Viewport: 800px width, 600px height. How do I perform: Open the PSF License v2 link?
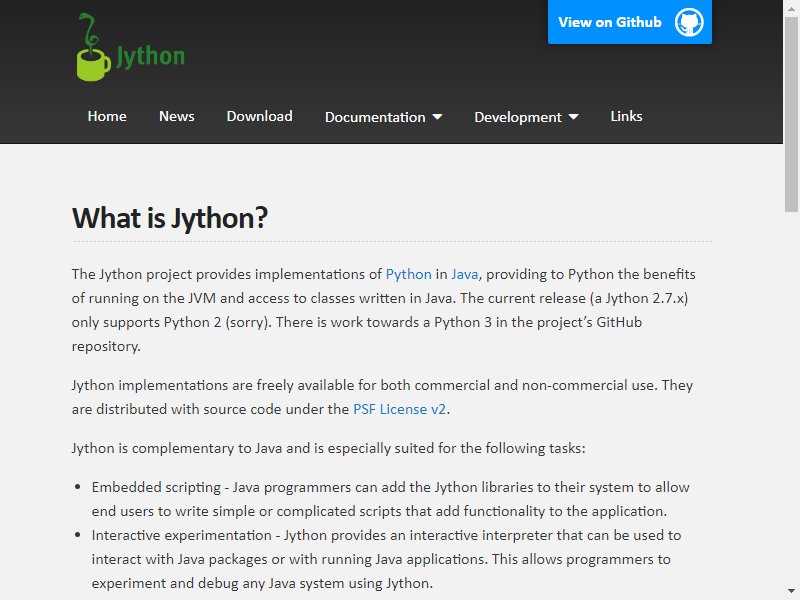399,409
